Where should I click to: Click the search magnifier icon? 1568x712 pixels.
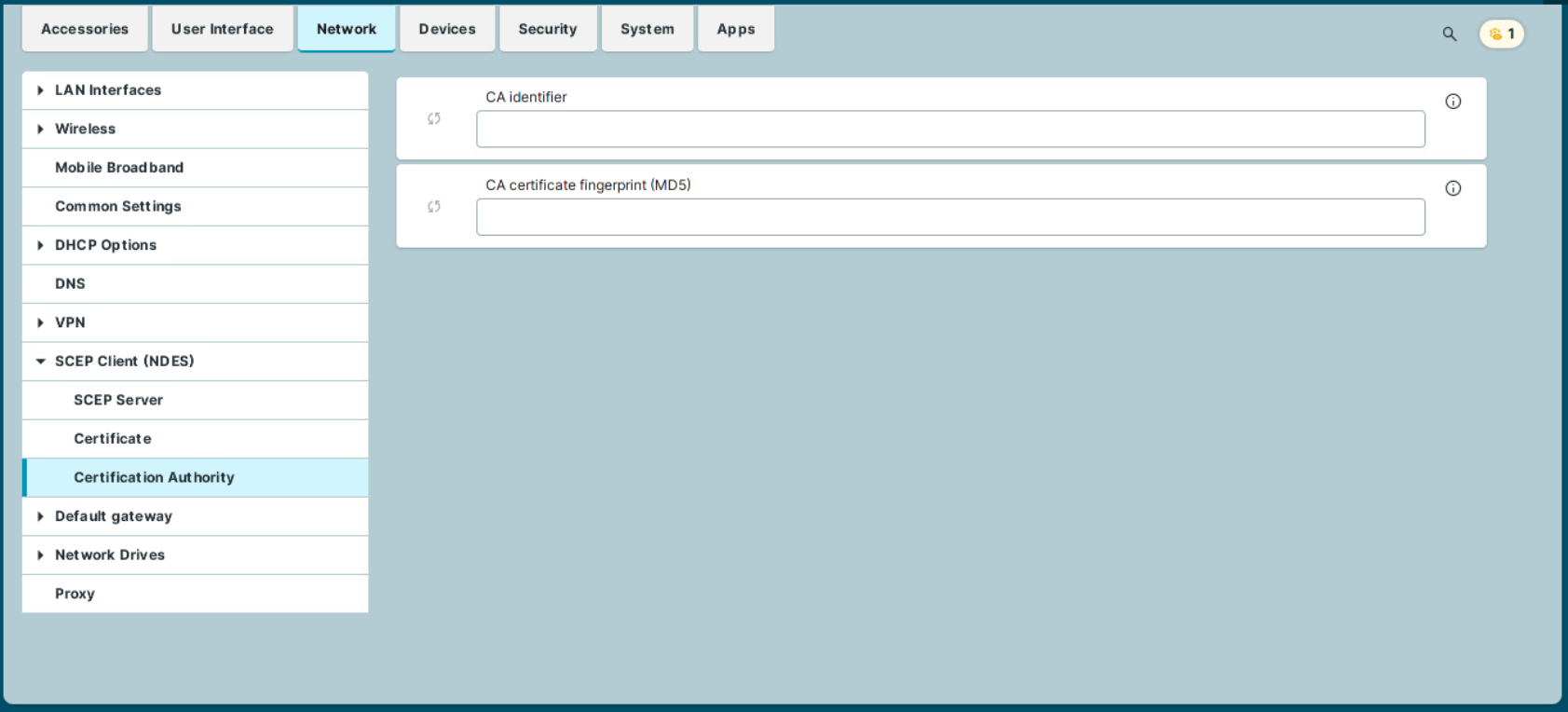click(1449, 34)
